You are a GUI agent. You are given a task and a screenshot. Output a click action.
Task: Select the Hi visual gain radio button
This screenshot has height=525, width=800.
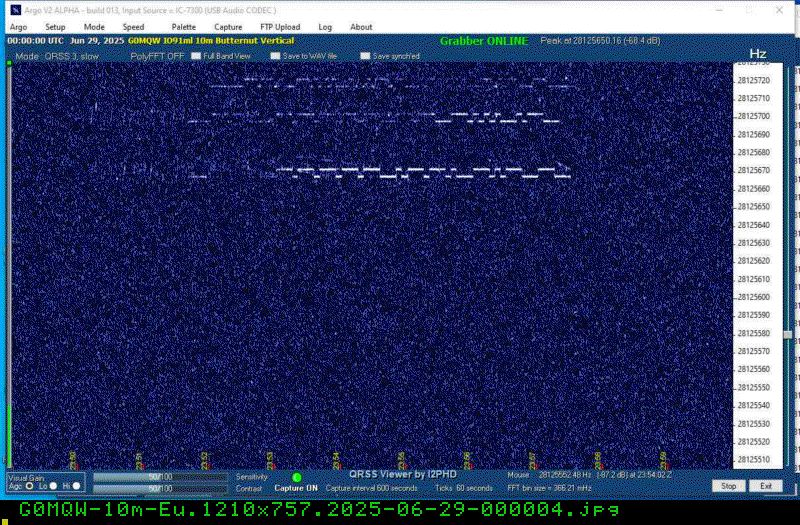click(x=76, y=486)
